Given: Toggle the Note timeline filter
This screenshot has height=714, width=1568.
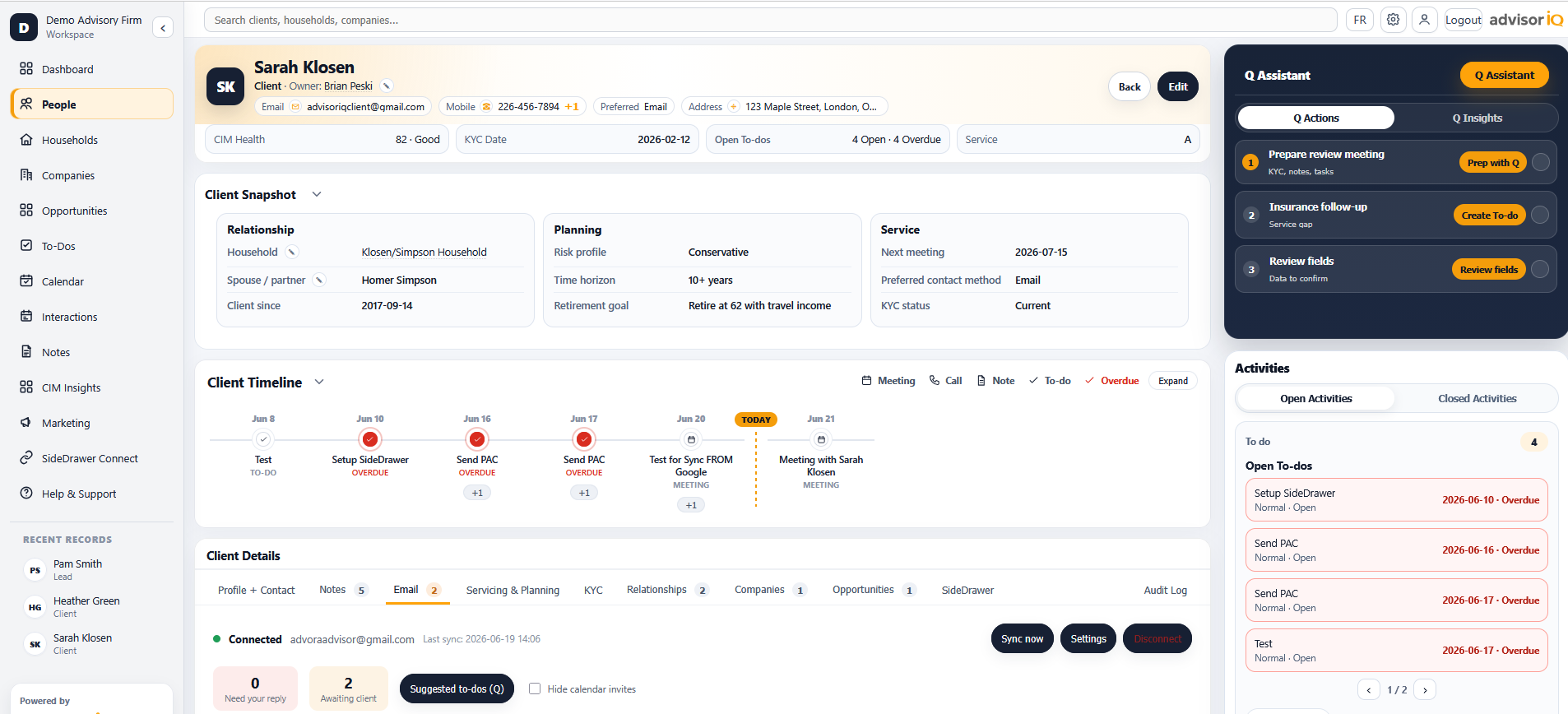Looking at the screenshot, I should click(x=995, y=381).
